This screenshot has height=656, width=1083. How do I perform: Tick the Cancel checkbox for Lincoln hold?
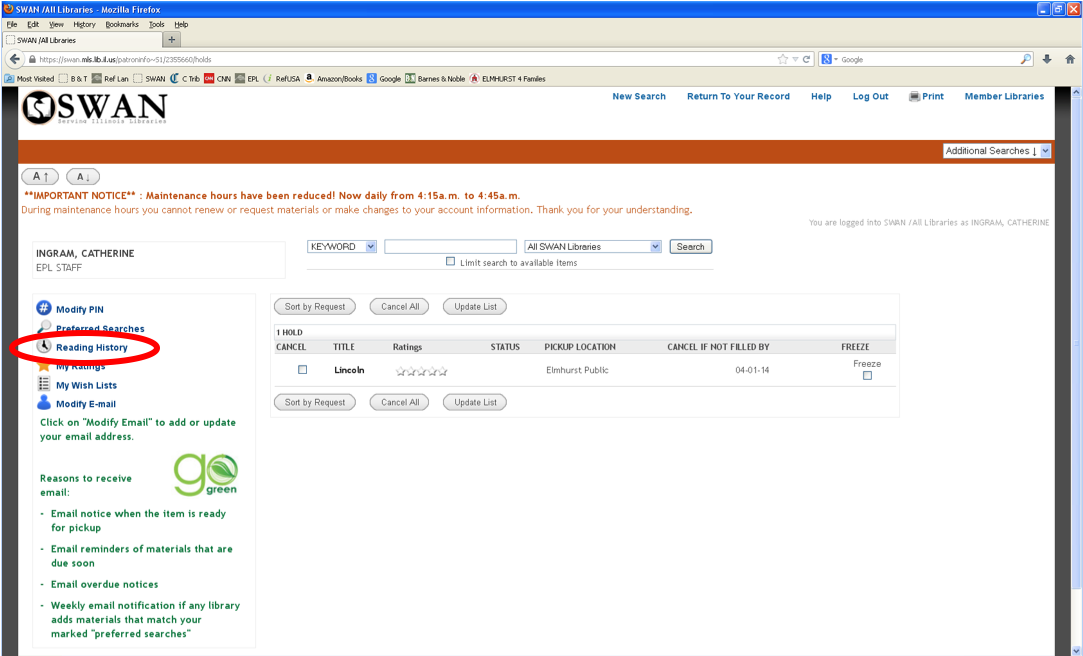click(x=303, y=370)
